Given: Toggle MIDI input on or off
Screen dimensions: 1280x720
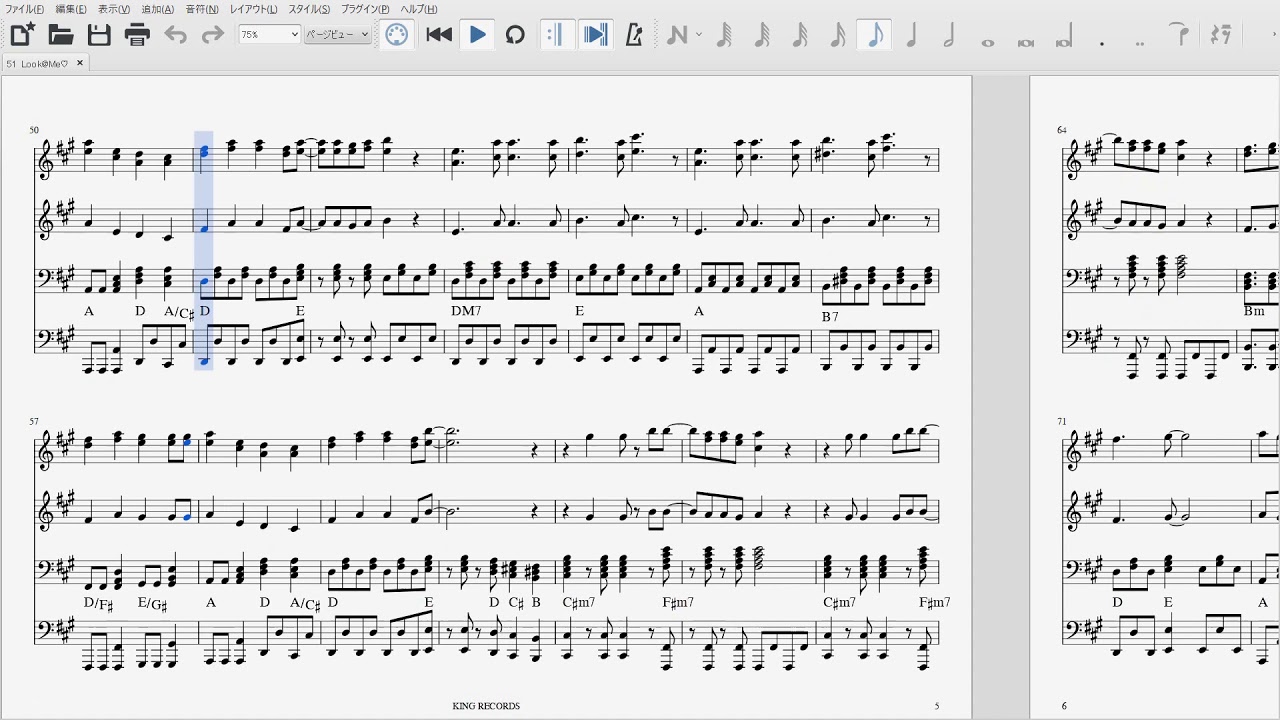Looking at the screenshot, I should pos(397,35).
